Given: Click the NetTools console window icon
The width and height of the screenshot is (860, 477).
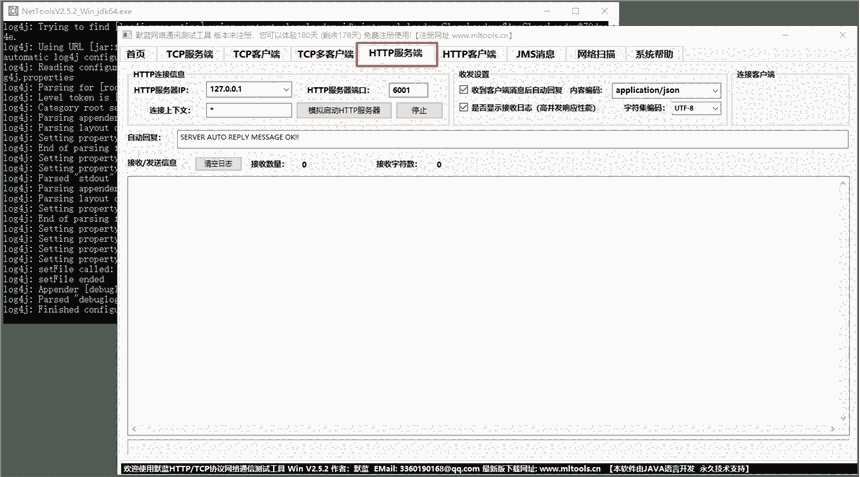Looking at the screenshot, I should (x=11, y=10).
